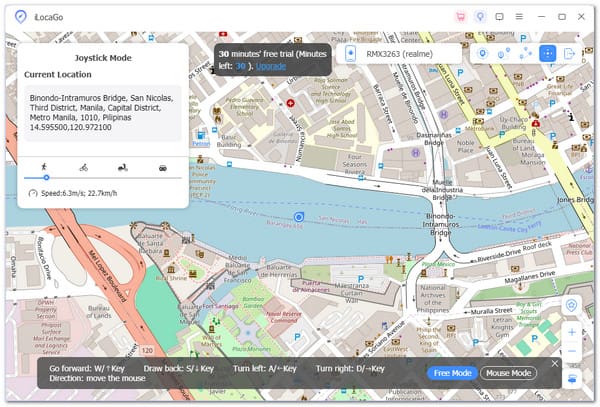Click the joystick icon at bottom right

click(x=572, y=379)
